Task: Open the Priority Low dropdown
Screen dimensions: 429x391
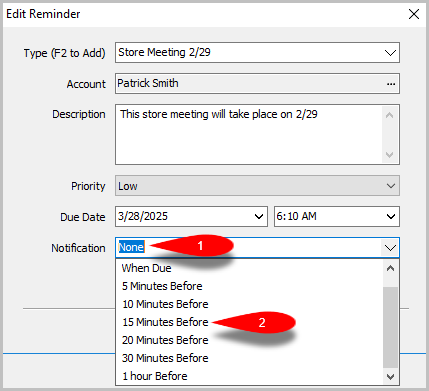Action: point(257,186)
